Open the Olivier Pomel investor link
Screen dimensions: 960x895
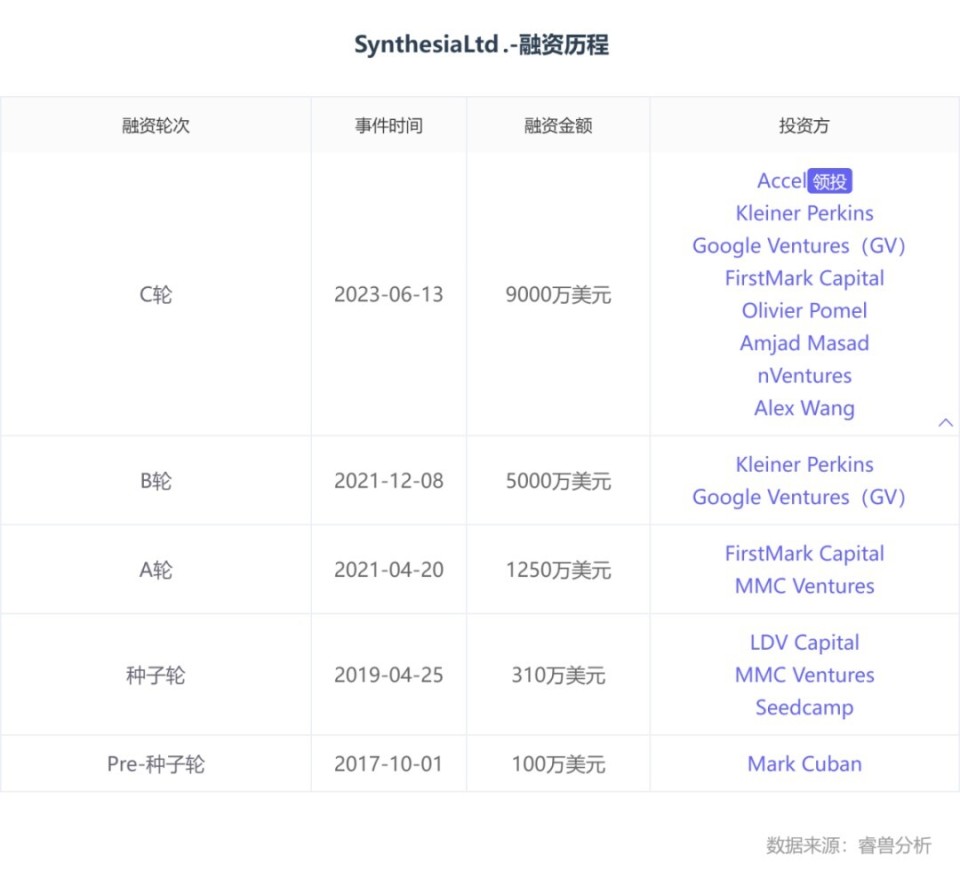pos(804,310)
